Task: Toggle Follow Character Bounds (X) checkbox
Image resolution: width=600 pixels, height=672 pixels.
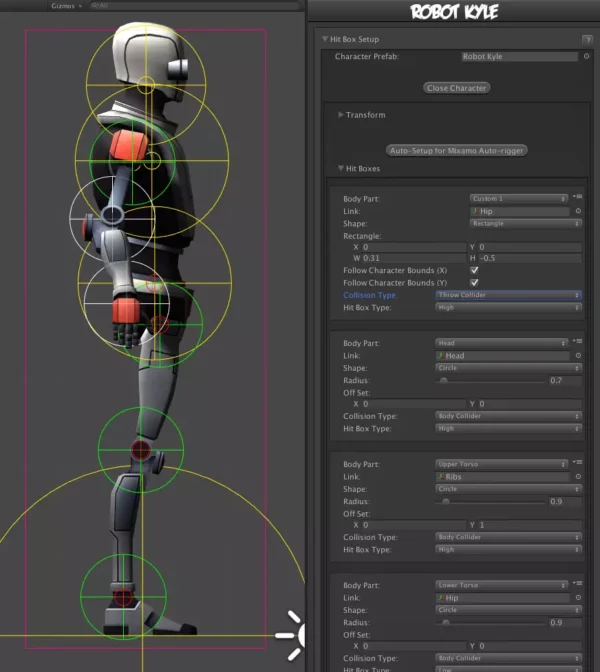Action: [x=474, y=270]
